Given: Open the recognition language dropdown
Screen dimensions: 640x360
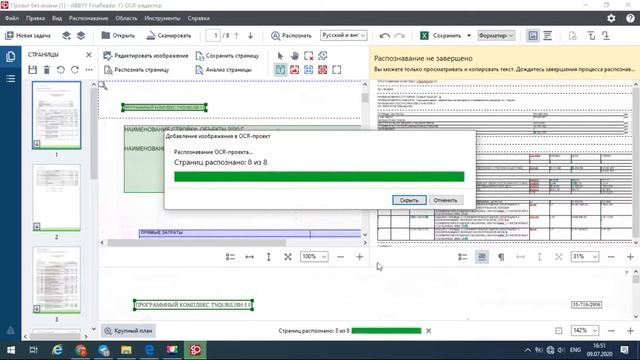Looking at the screenshot, I should (343, 36).
